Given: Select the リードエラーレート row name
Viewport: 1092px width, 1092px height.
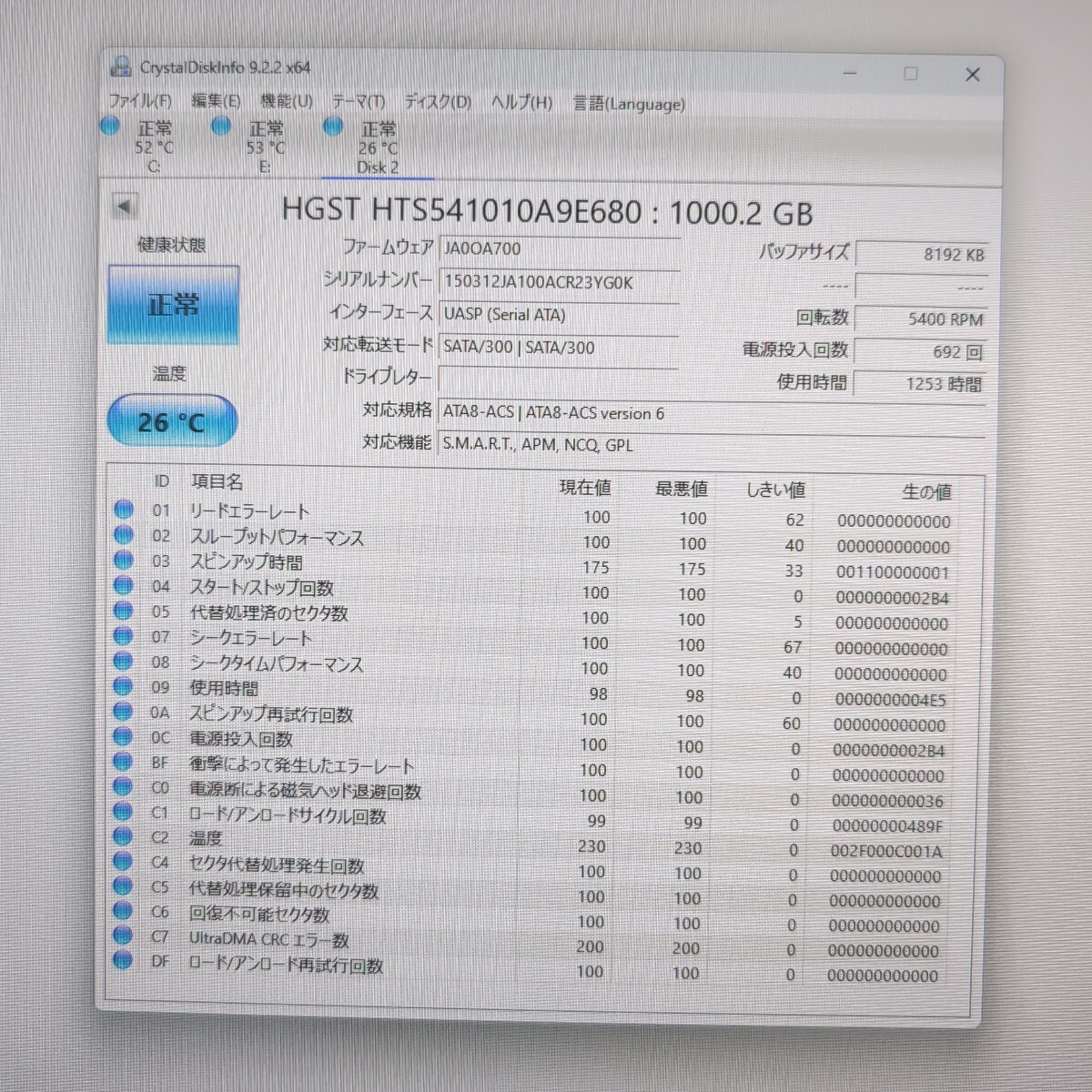Looking at the screenshot, I should click(x=249, y=511).
